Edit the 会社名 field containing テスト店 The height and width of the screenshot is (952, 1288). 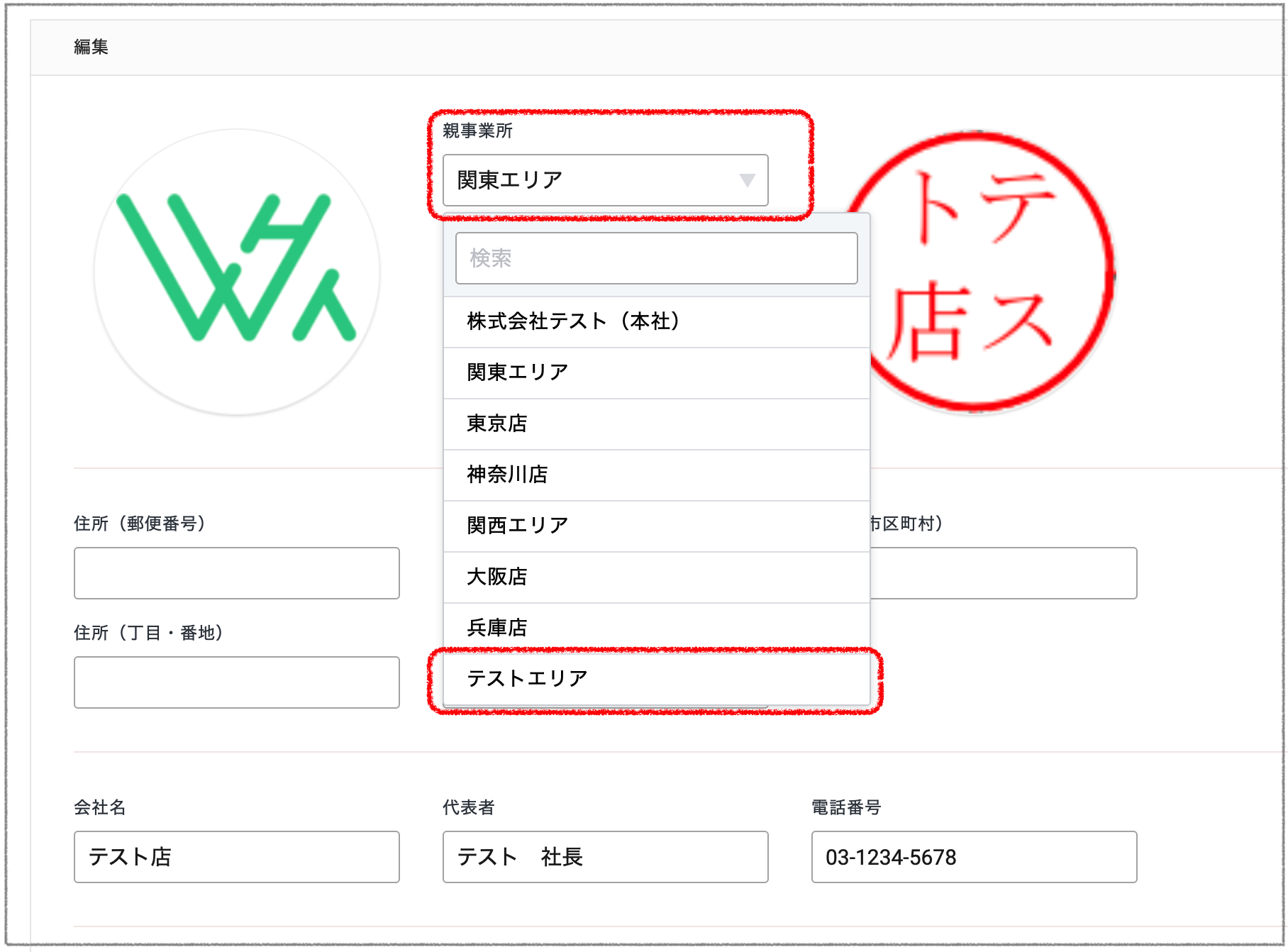[237, 857]
